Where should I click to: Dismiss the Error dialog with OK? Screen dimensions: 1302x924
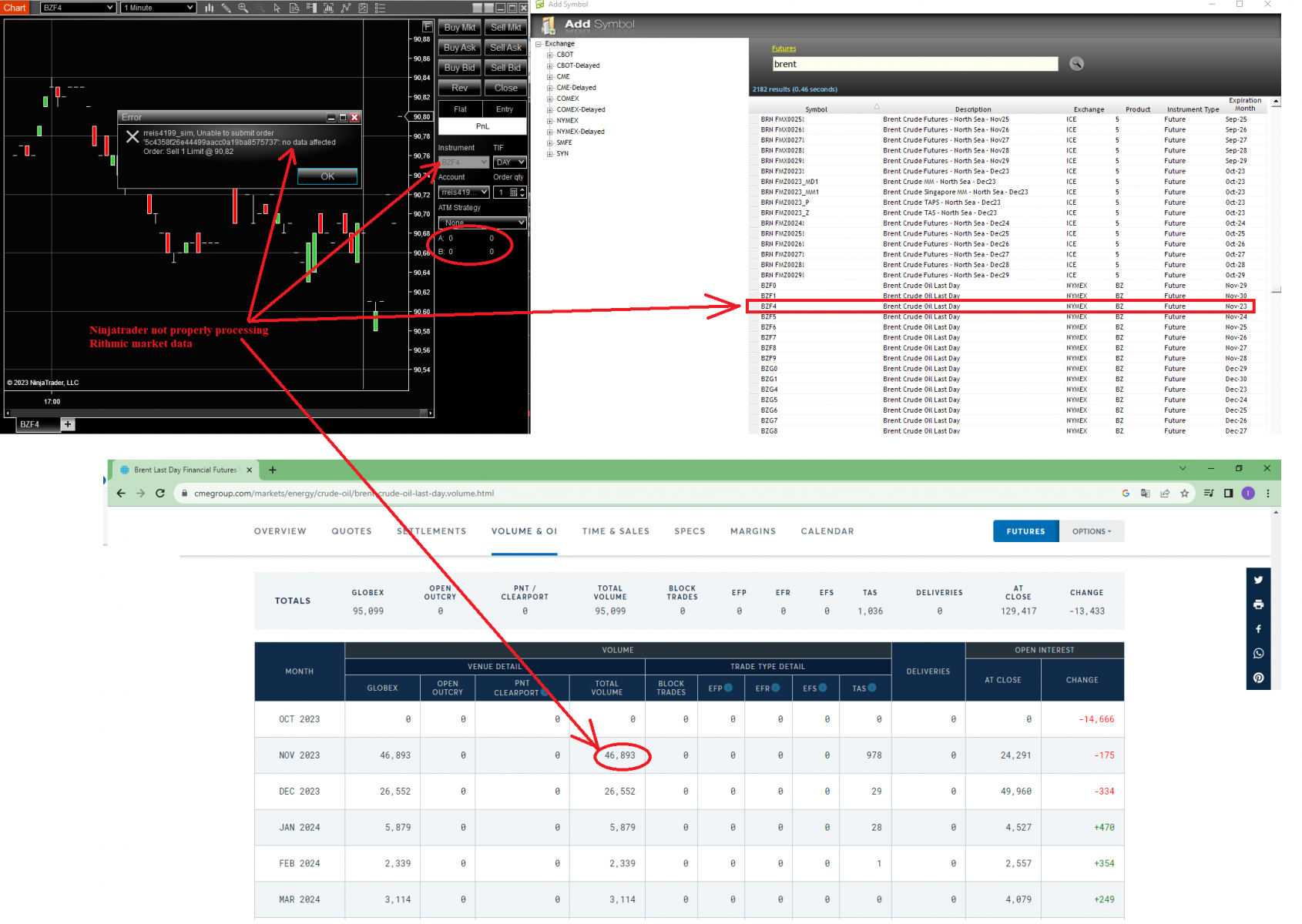click(x=327, y=176)
